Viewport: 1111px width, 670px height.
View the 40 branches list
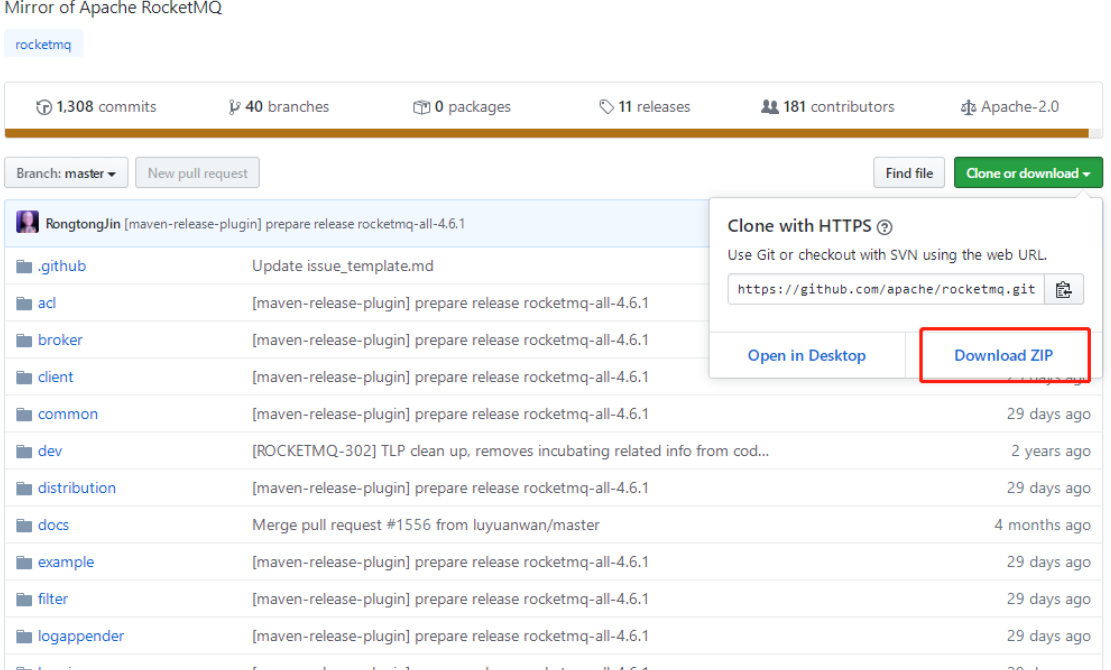pos(278,107)
